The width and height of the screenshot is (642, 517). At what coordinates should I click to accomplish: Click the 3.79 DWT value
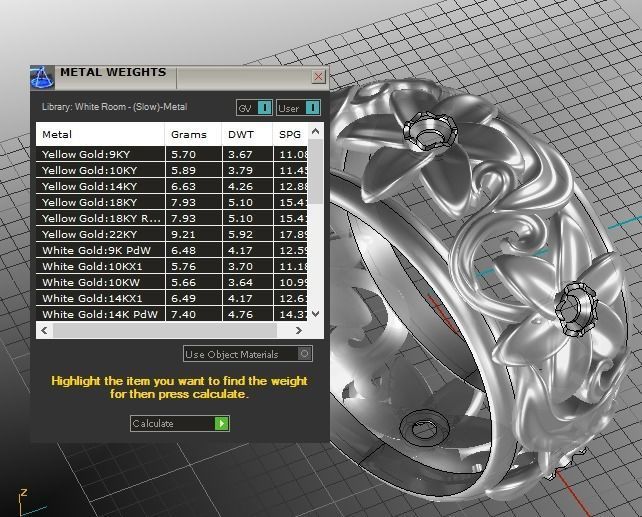click(x=240, y=170)
